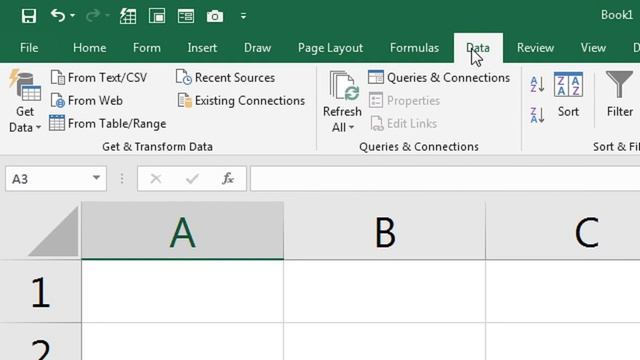Click cell B1

(x=384, y=291)
